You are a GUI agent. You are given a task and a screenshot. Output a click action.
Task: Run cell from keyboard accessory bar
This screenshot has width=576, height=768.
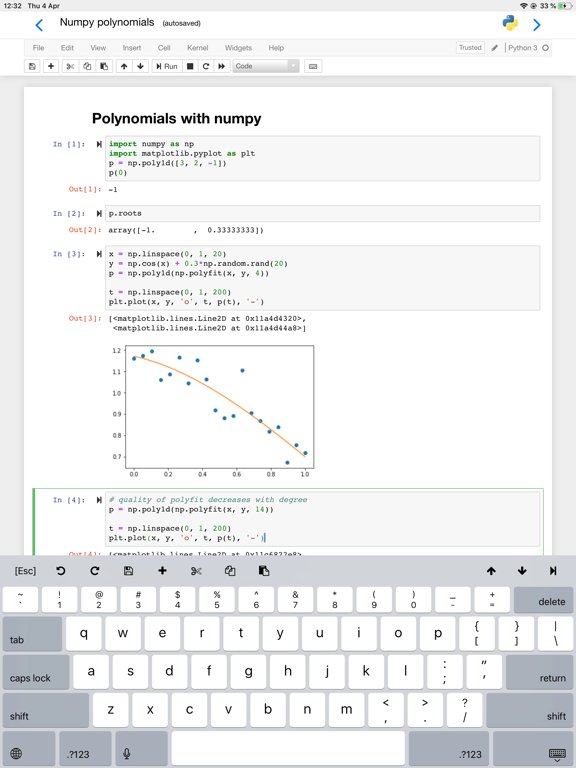pos(553,571)
